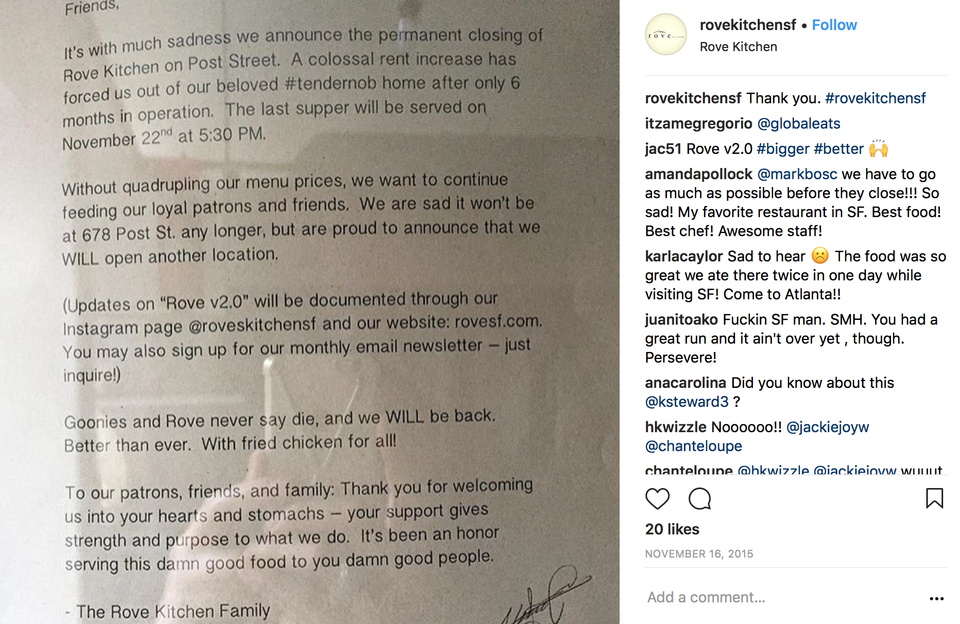Open the three-dot more options menu
Image resolution: width=960 pixels, height=624 pixels.
click(x=937, y=598)
